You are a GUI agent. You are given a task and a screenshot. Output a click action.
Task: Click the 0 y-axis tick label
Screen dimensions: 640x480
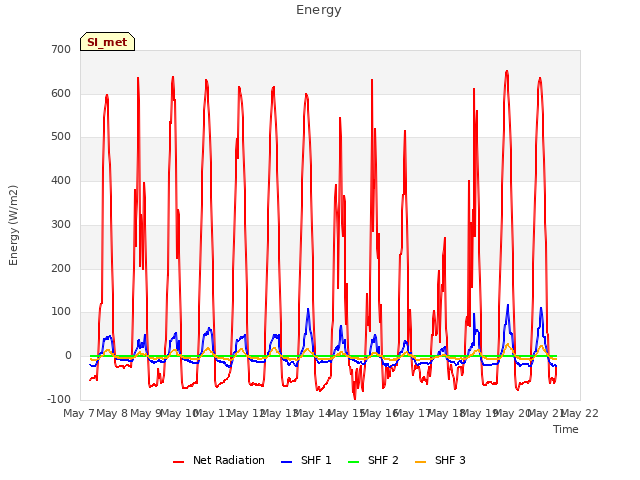point(68,356)
